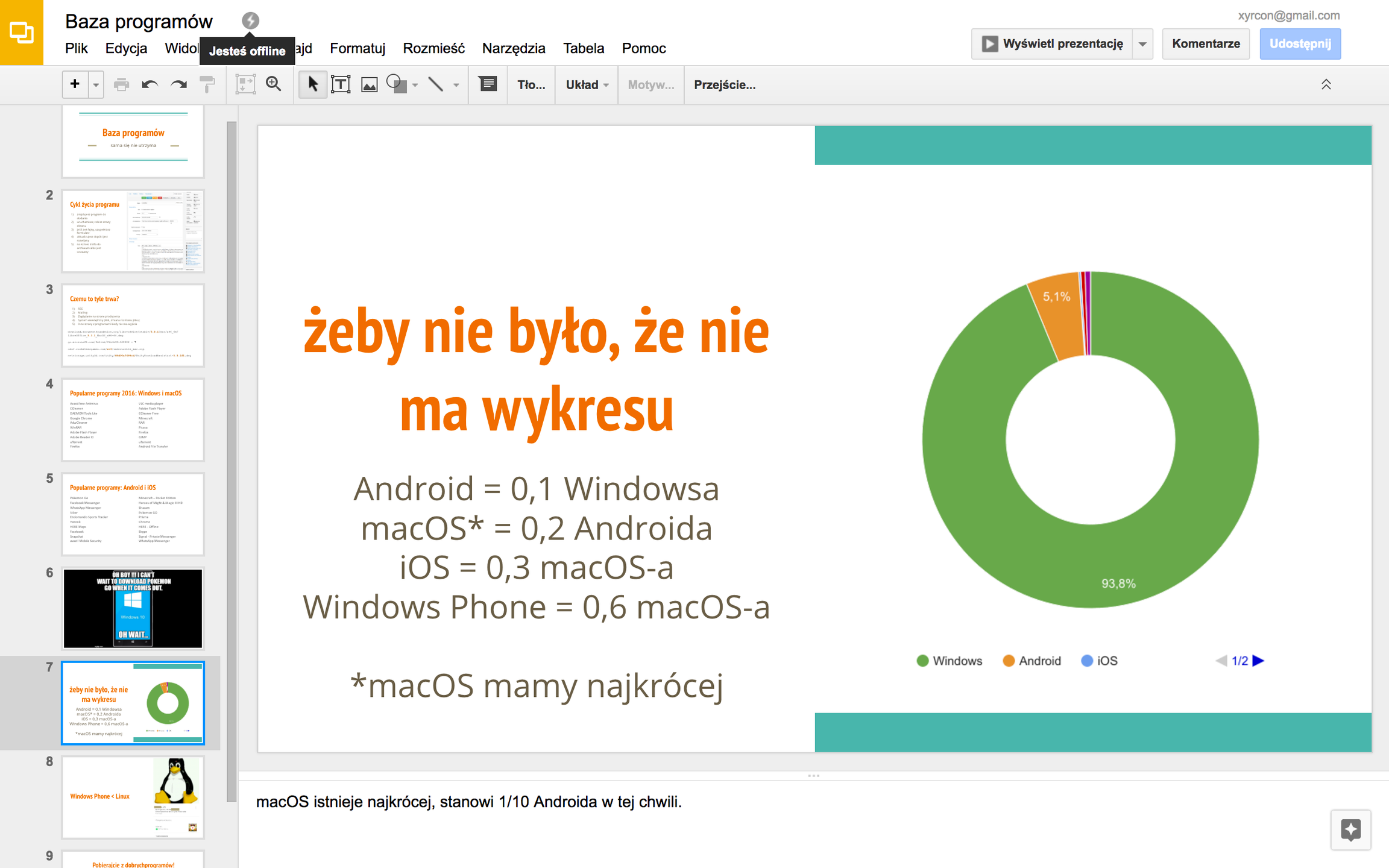
Task: Select the Zoom magnifier tool
Action: [x=274, y=84]
